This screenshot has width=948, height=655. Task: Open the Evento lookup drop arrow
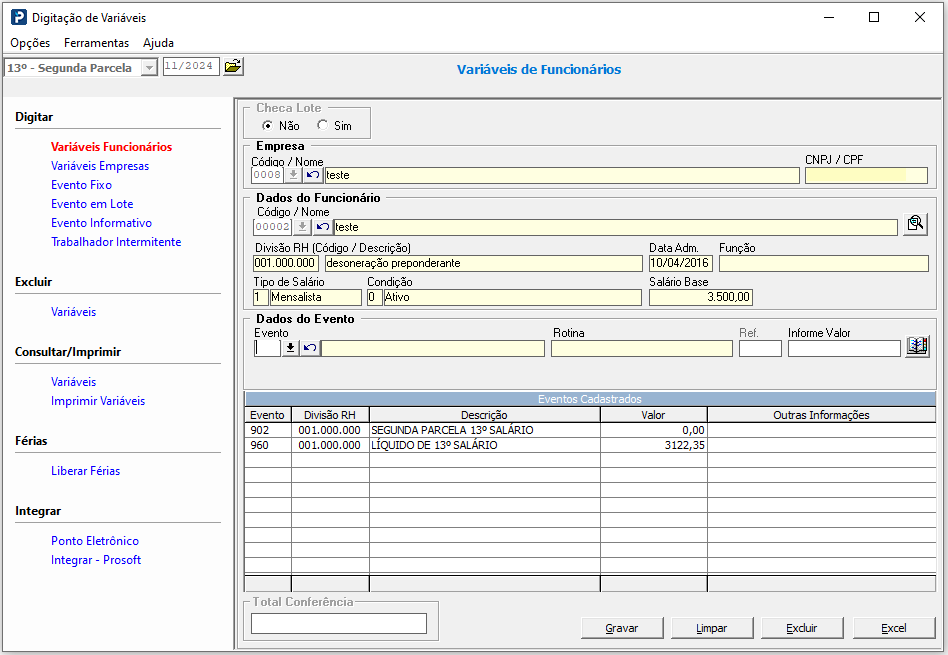tap(291, 348)
